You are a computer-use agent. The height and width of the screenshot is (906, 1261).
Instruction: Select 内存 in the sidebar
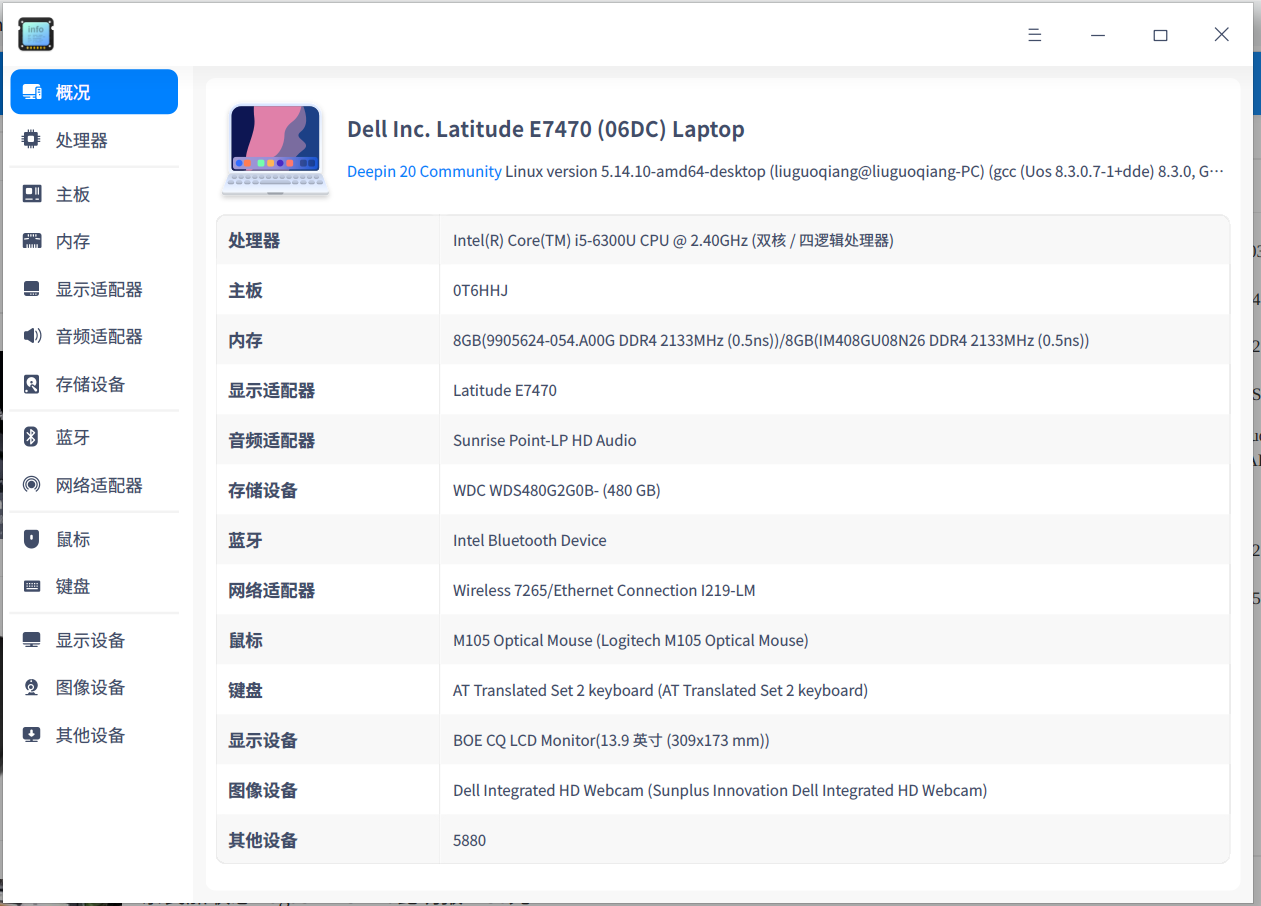pos(94,241)
